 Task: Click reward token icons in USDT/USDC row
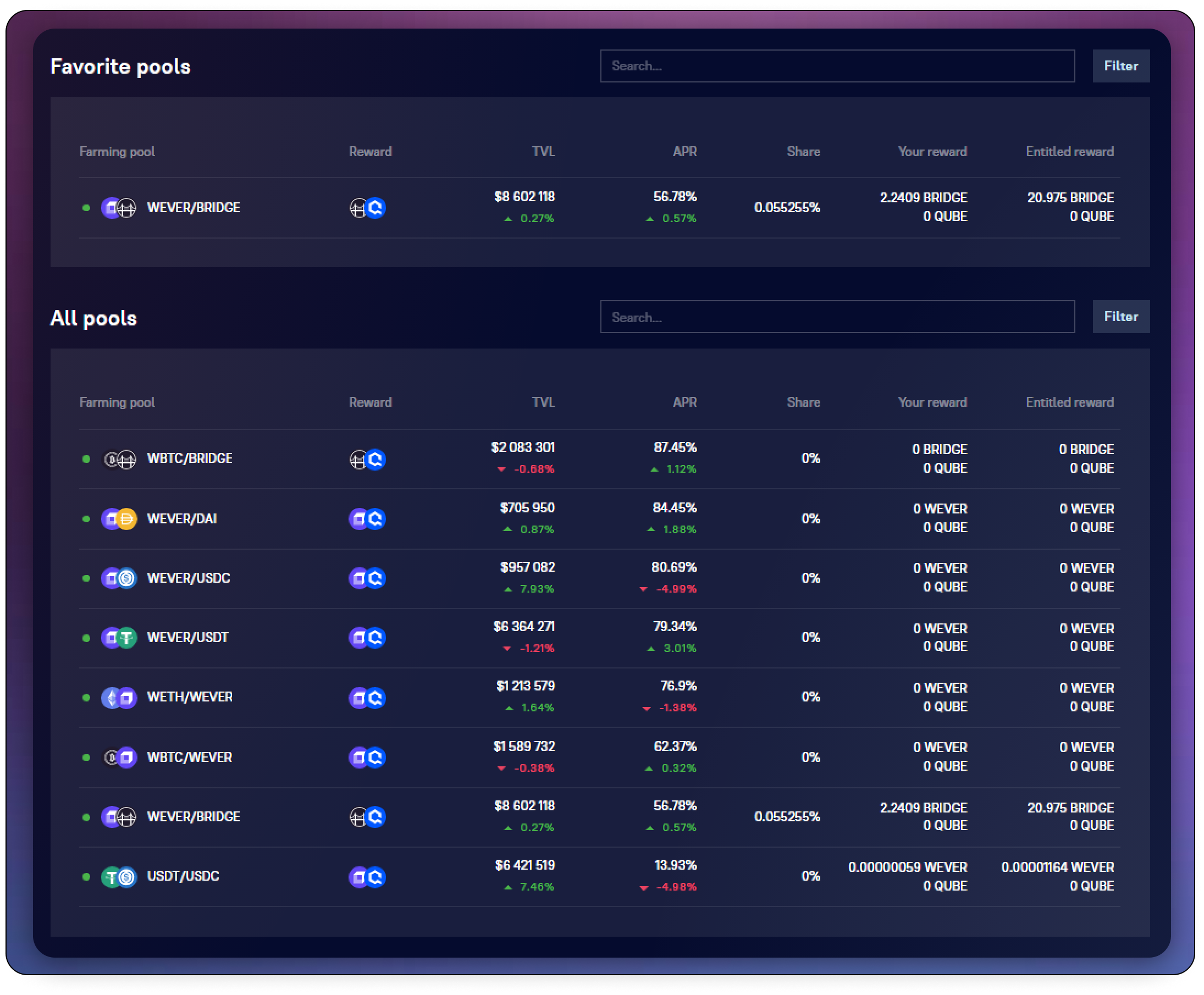[x=367, y=877]
